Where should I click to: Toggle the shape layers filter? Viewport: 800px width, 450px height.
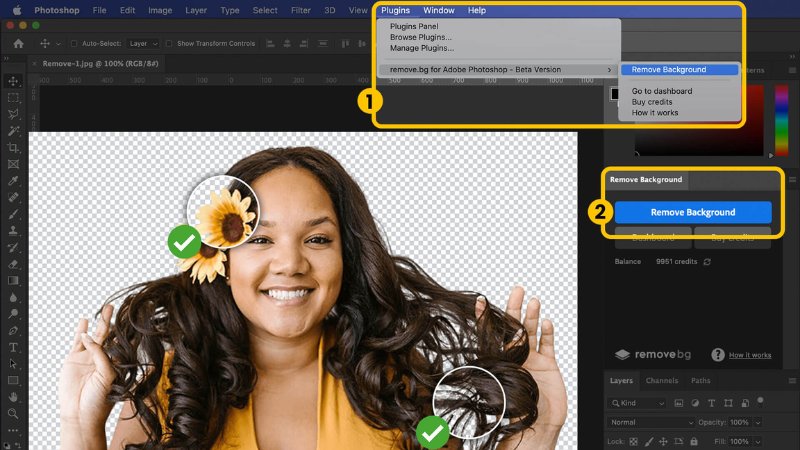tap(728, 403)
